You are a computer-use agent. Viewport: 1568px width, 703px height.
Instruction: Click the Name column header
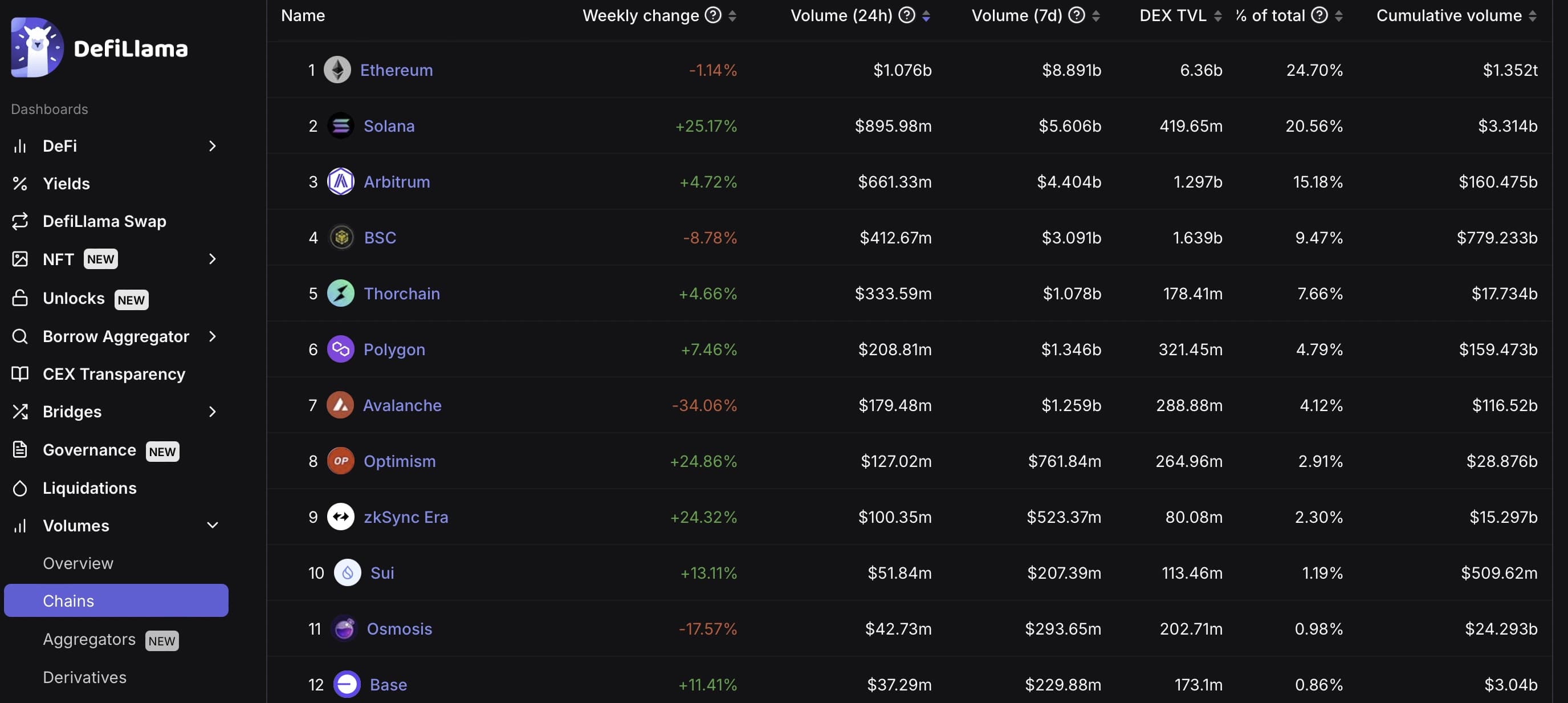click(x=303, y=15)
